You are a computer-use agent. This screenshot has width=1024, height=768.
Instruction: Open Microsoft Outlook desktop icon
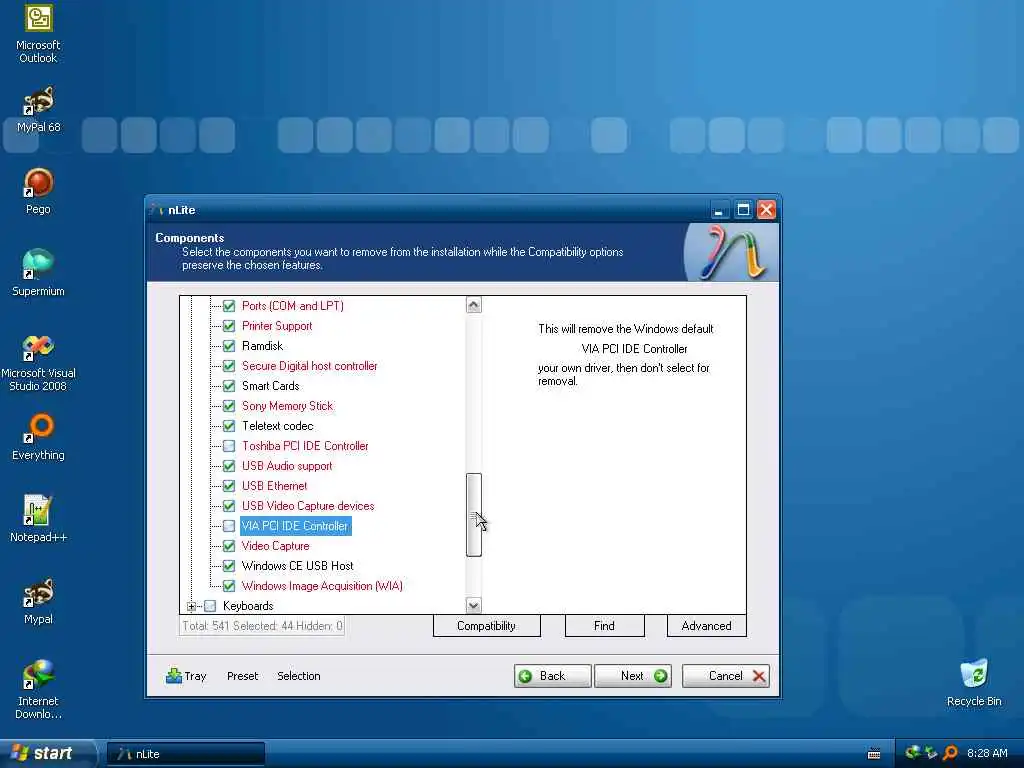click(38, 33)
